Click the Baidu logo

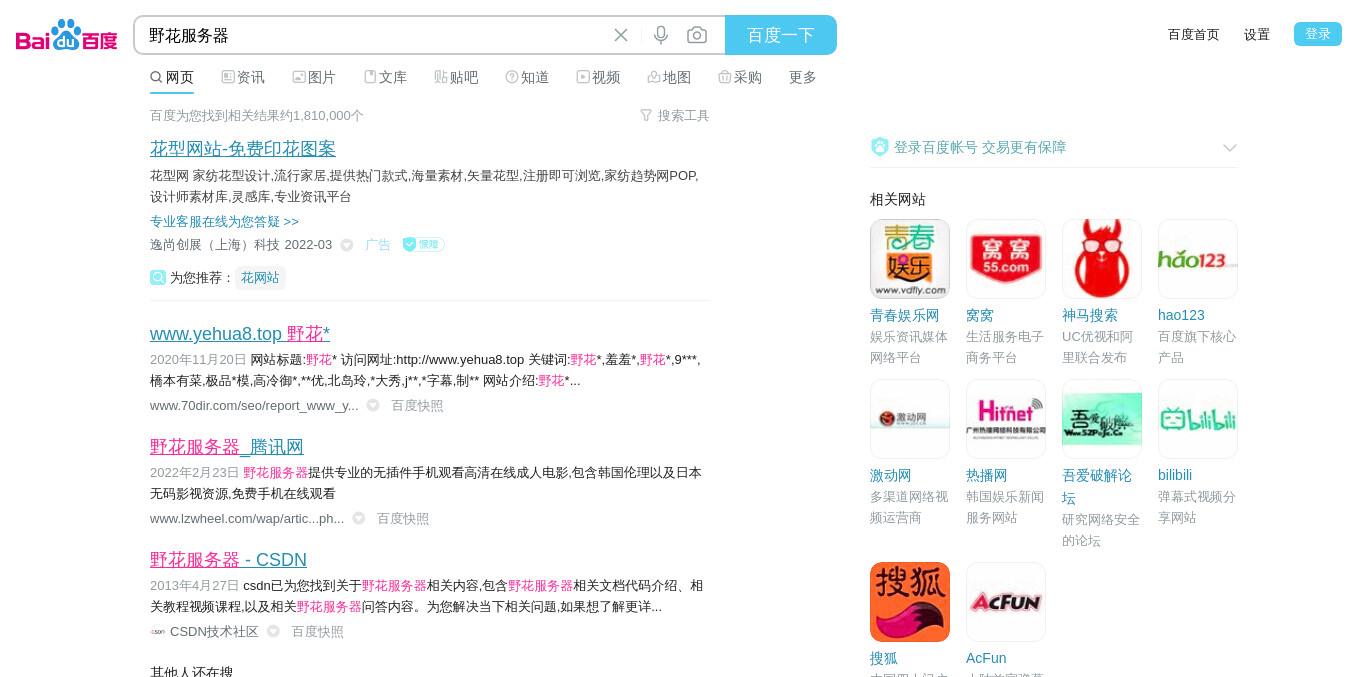(66, 35)
